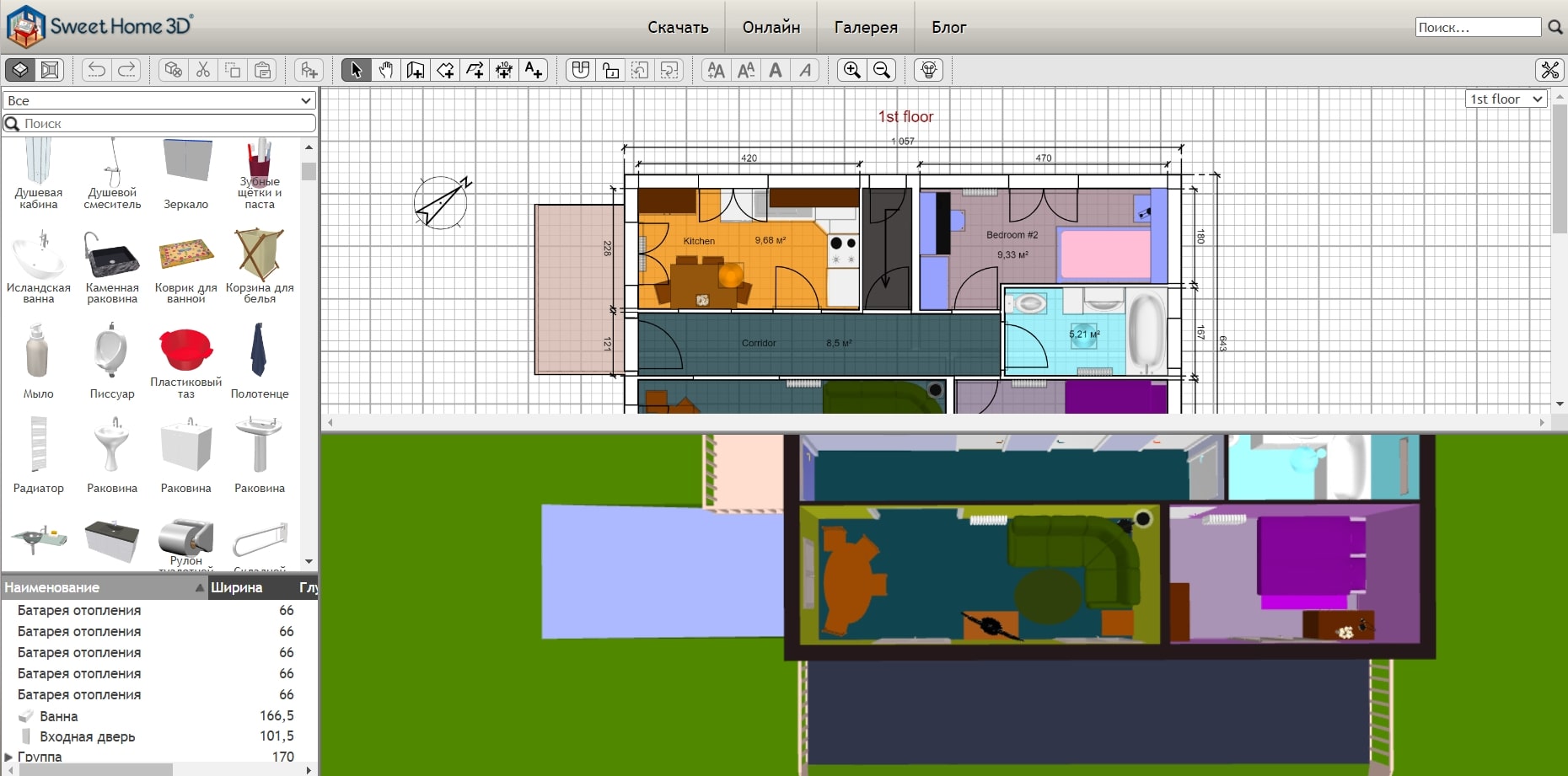Viewport: 1568px width, 776px height.
Task: Select the Радиатор catalog item
Action: click(39, 455)
